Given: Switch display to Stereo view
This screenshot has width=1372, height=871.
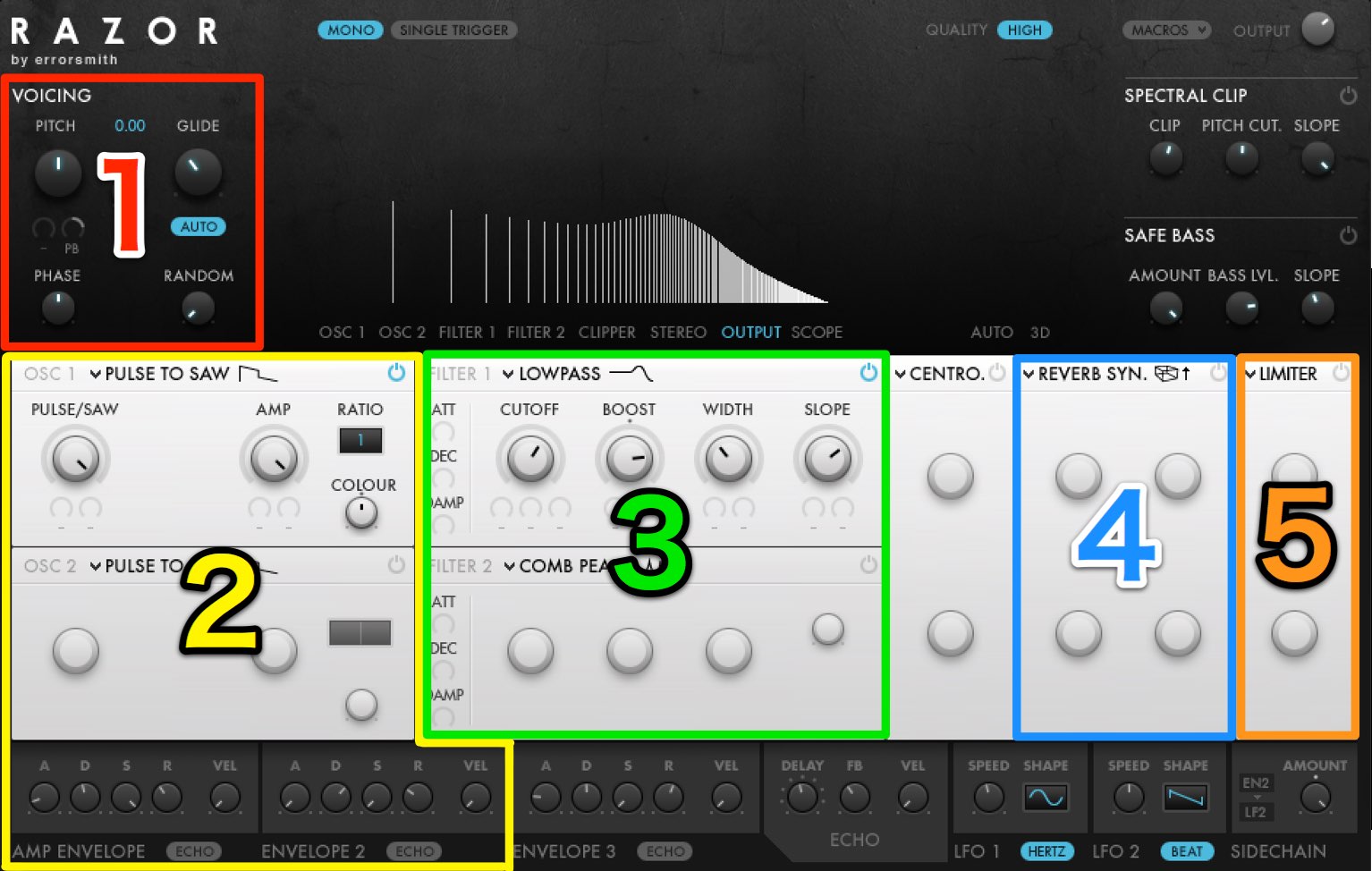Looking at the screenshot, I should click(x=678, y=333).
